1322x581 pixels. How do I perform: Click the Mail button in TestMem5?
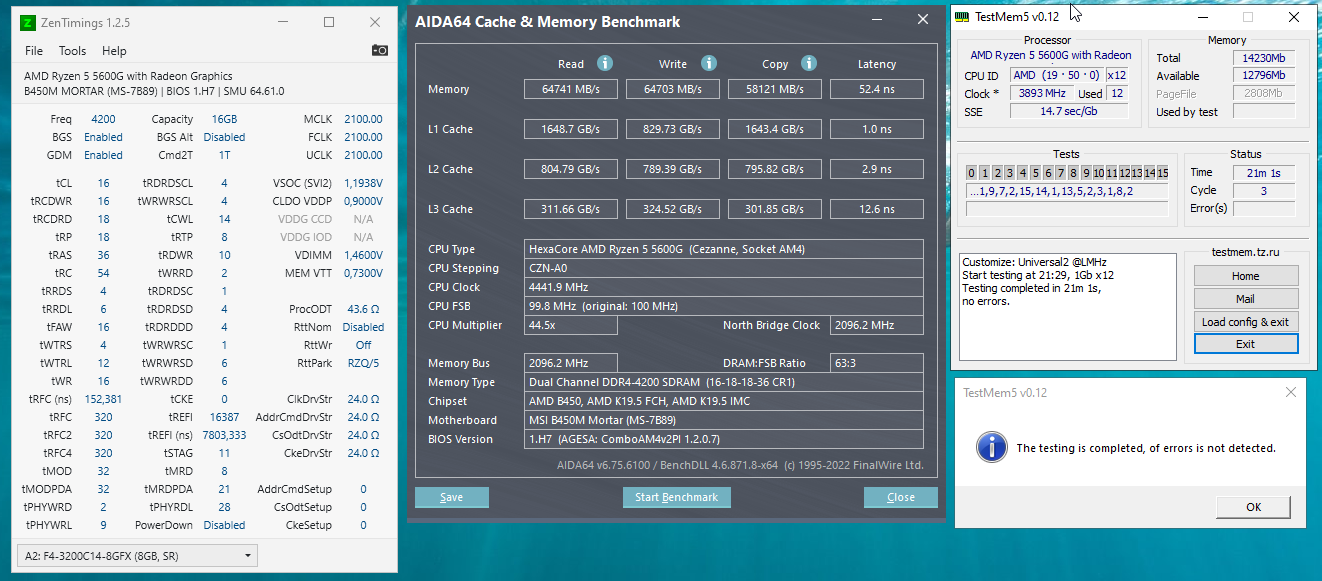[x=1245, y=299]
